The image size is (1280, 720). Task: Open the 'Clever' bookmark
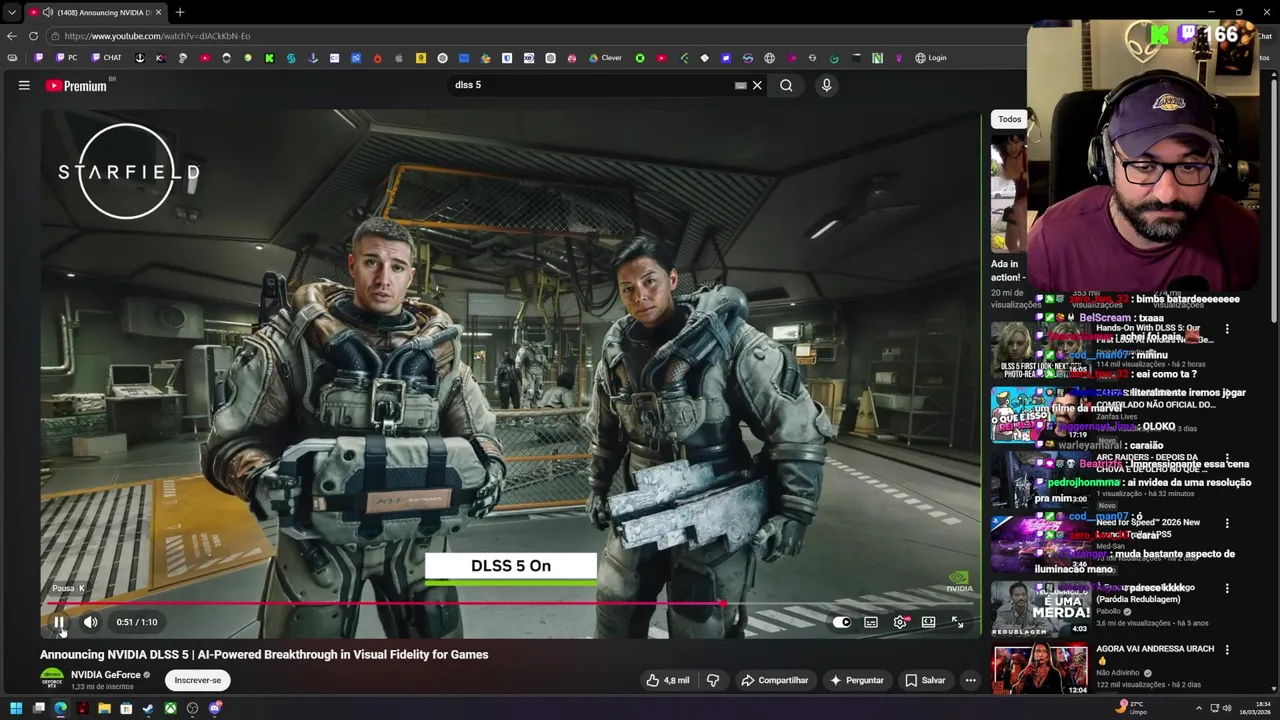pyautogui.click(x=605, y=58)
